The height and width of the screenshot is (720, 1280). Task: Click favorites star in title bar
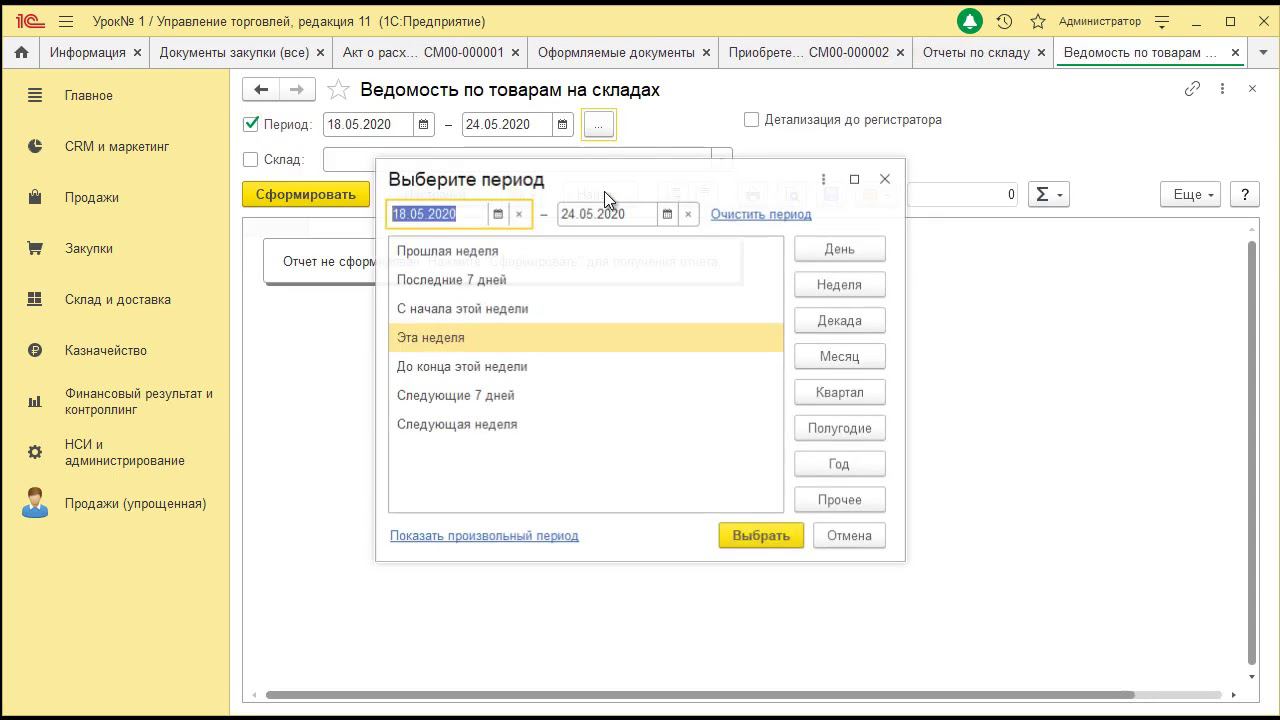1038,21
